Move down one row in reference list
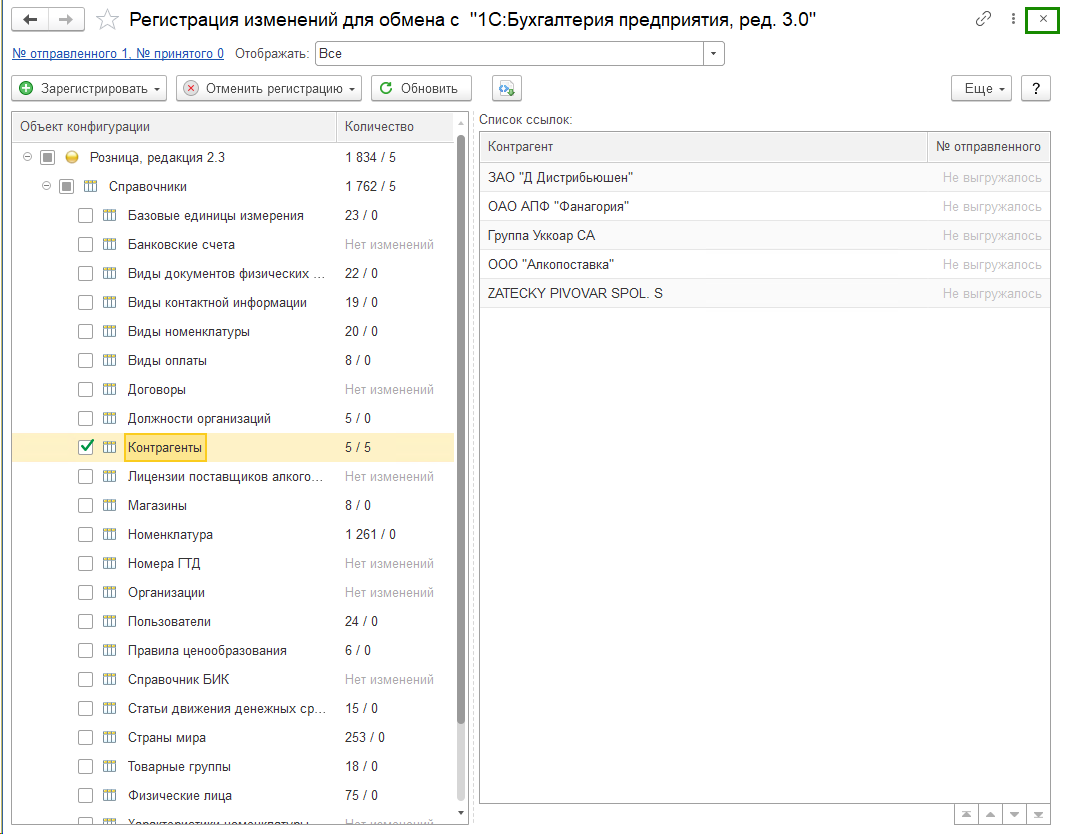Screen dimensions: 1069x834 [1014, 814]
